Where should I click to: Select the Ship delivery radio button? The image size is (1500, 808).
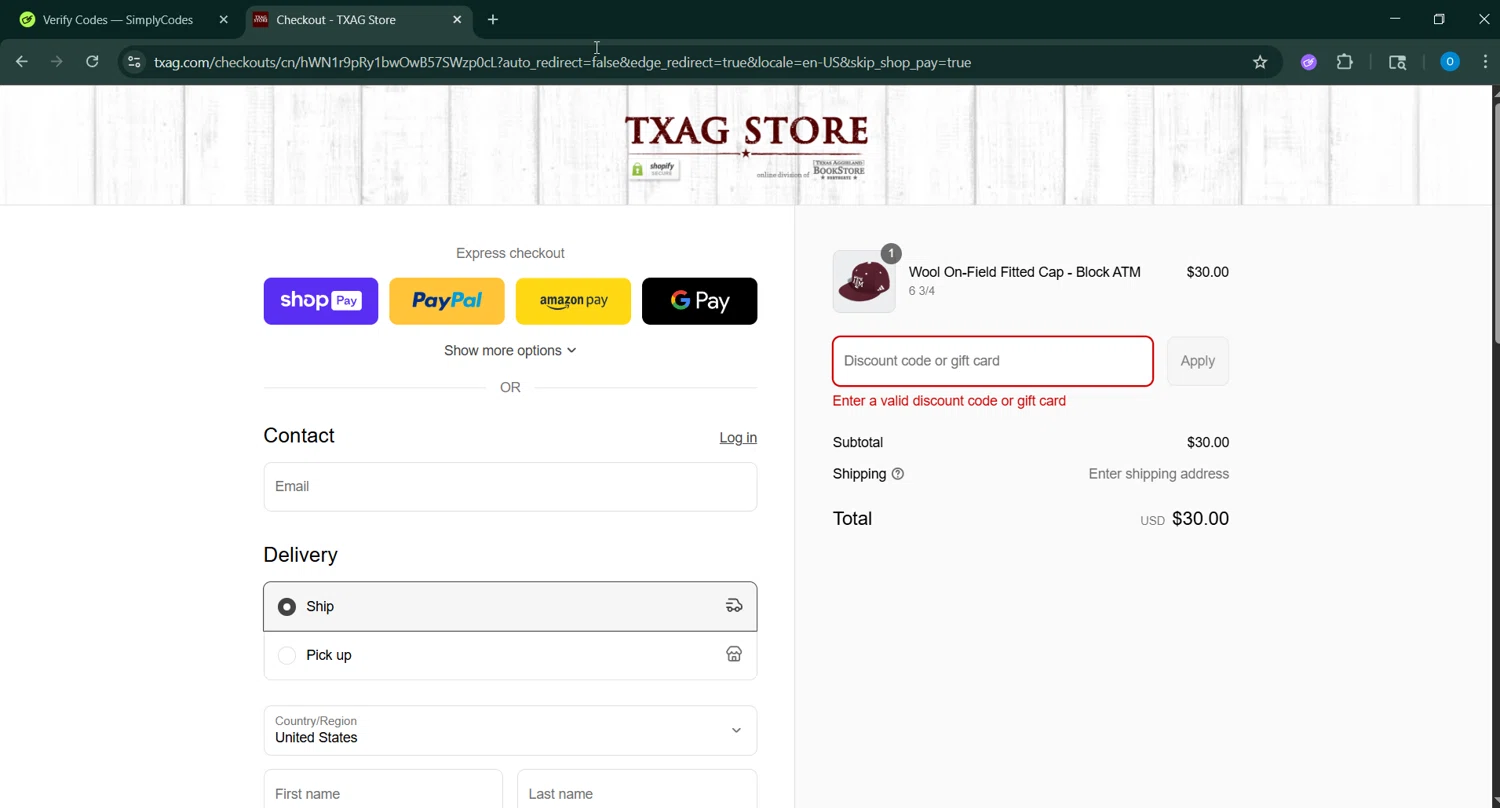(287, 607)
